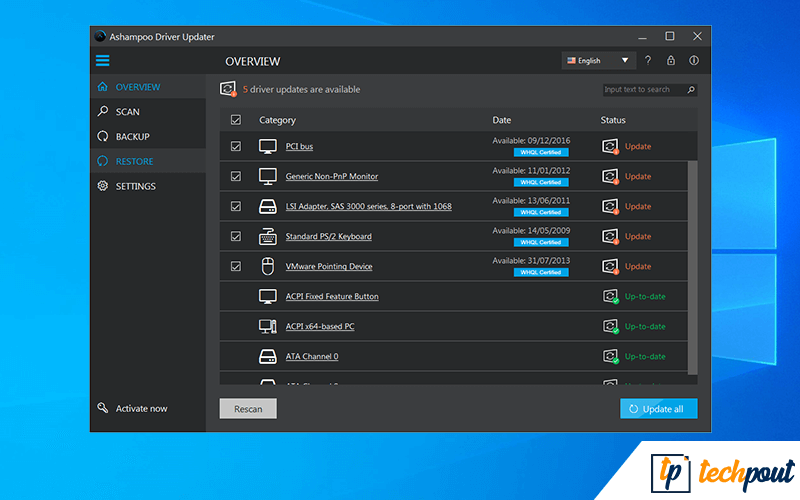The width and height of the screenshot is (800, 500).
Task: Open the ATA Channel 0 link
Action: click(312, 357)
